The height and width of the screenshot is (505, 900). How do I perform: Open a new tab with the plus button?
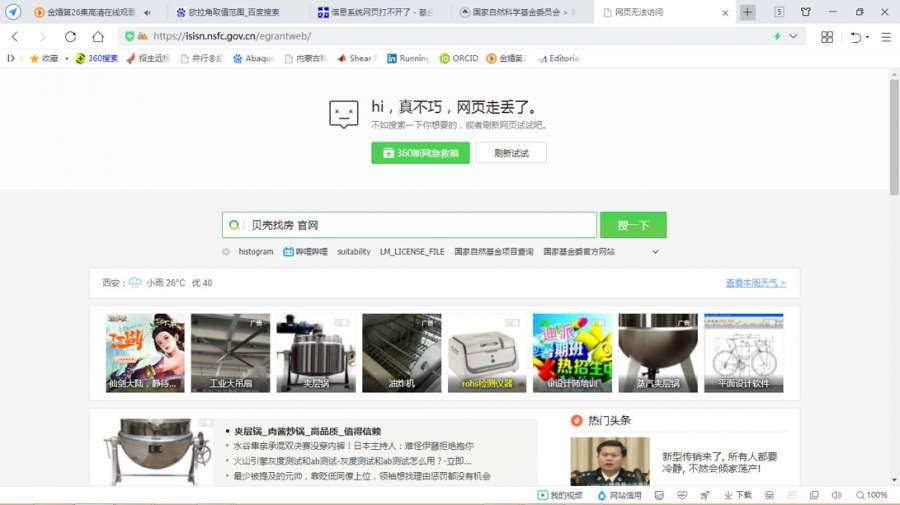748,12
